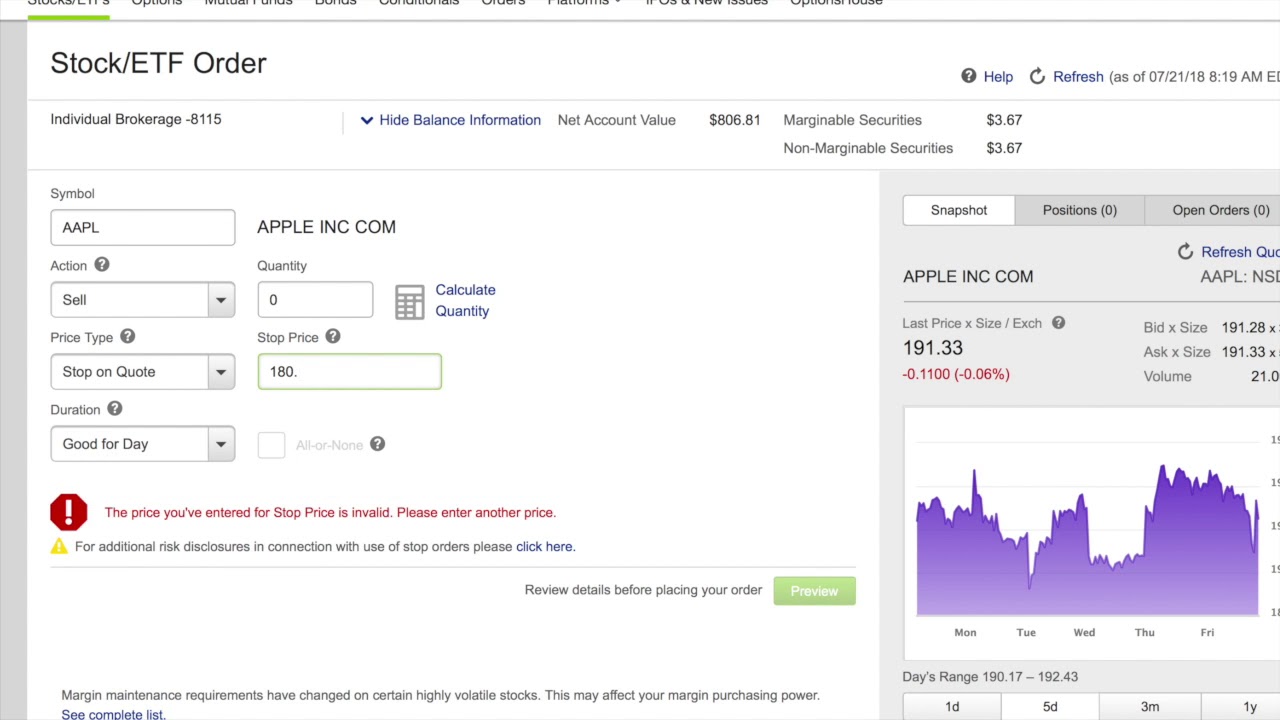This screenshot has height=720, width=1280.
Task: Click the invalid Stop Price error message
Action: (x=330, y=512)
